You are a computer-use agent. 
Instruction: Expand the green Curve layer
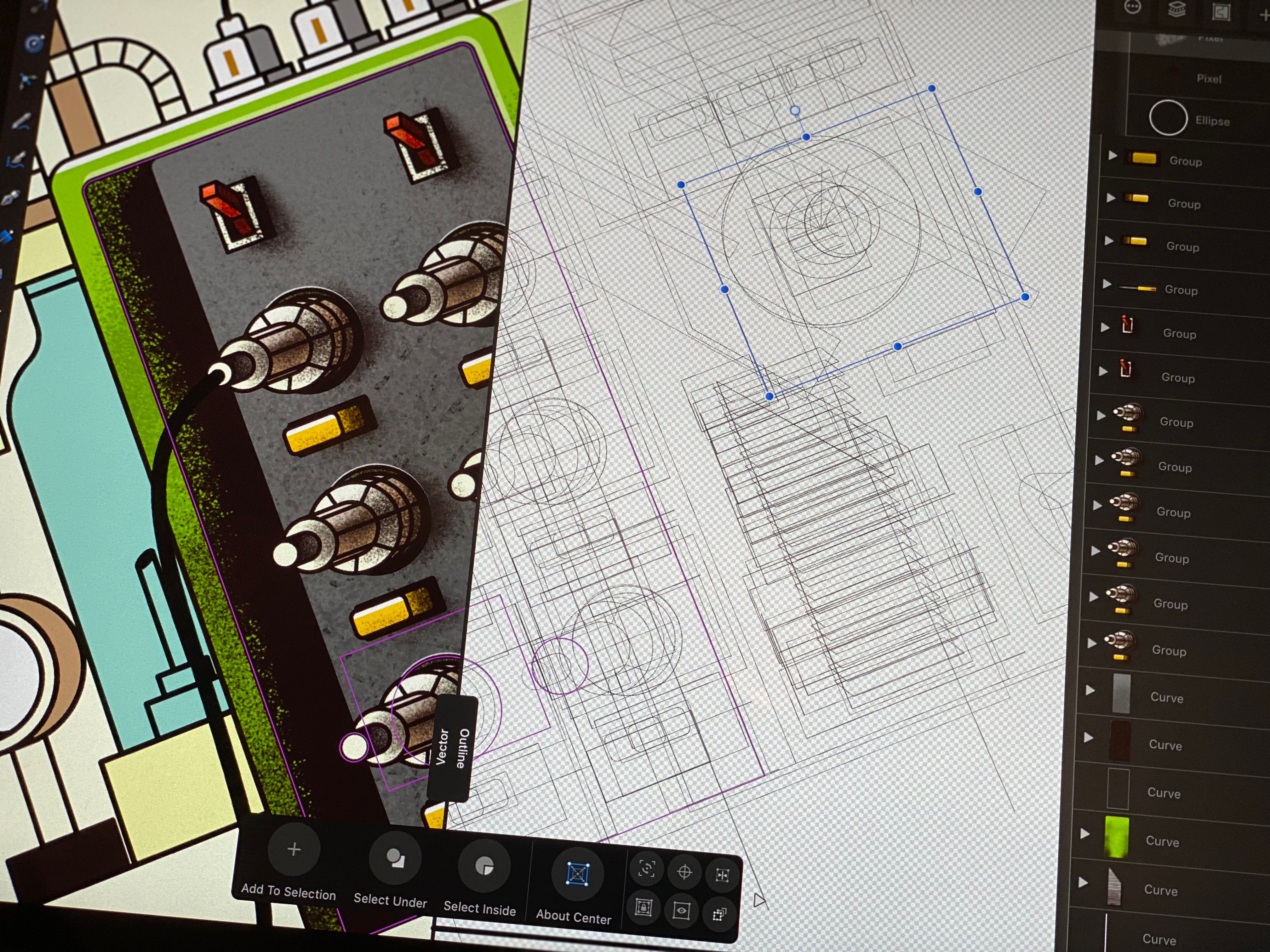1084,833
